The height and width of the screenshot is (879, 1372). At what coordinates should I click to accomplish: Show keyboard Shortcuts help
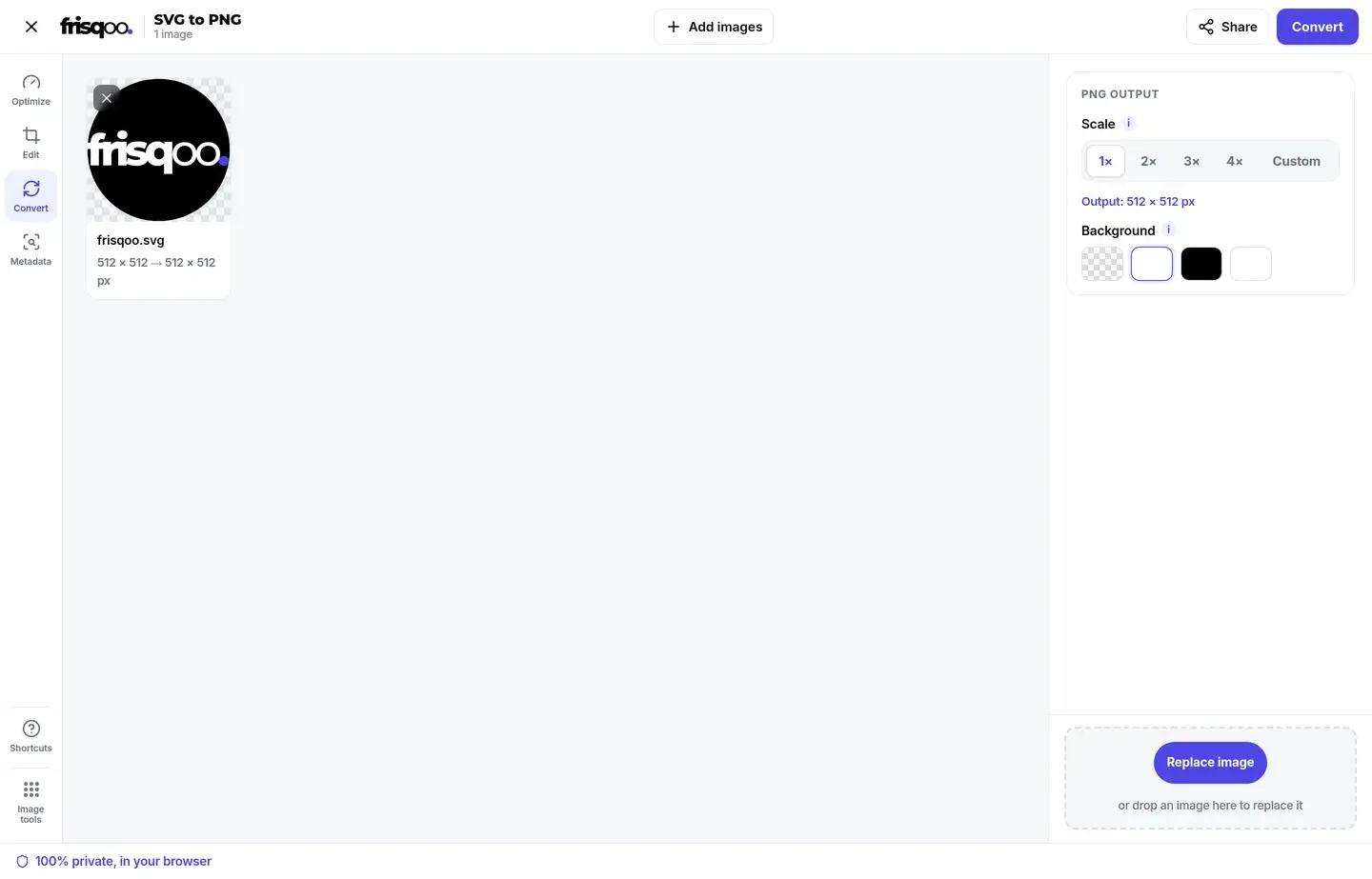(x=31, y=736)
